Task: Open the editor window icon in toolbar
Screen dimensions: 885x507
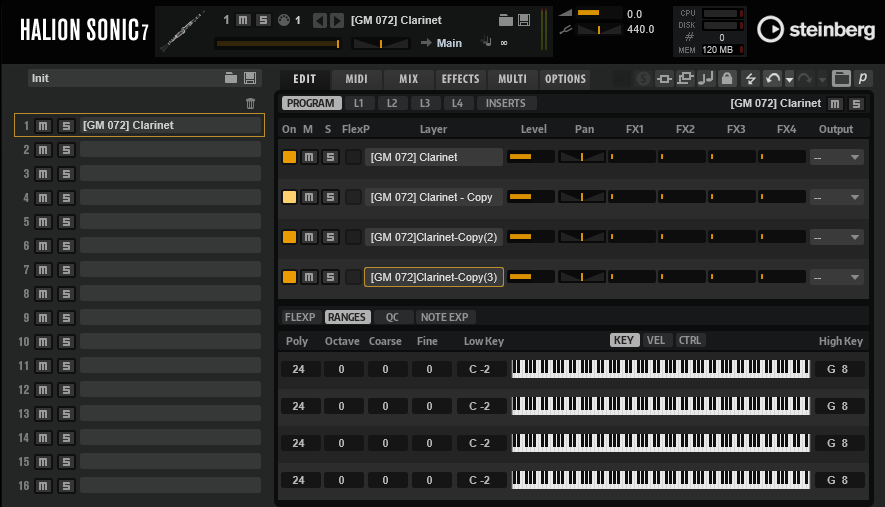Action: coord(841,78)
